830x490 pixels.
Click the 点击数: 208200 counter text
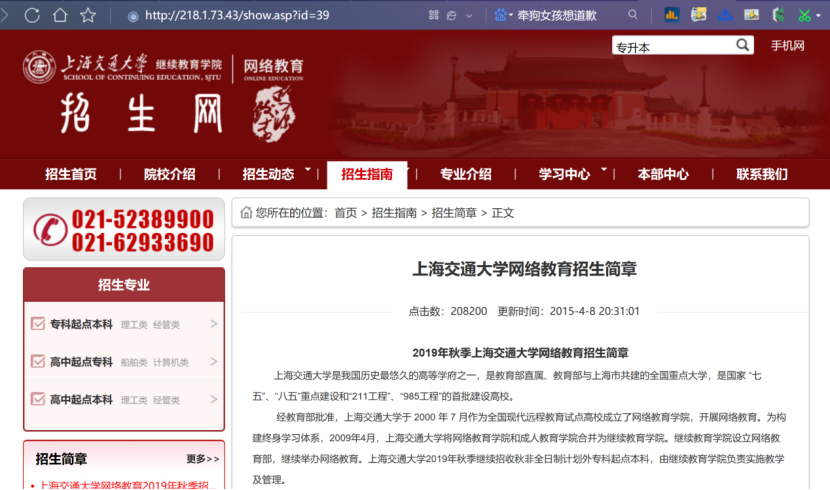click(448, 311)
